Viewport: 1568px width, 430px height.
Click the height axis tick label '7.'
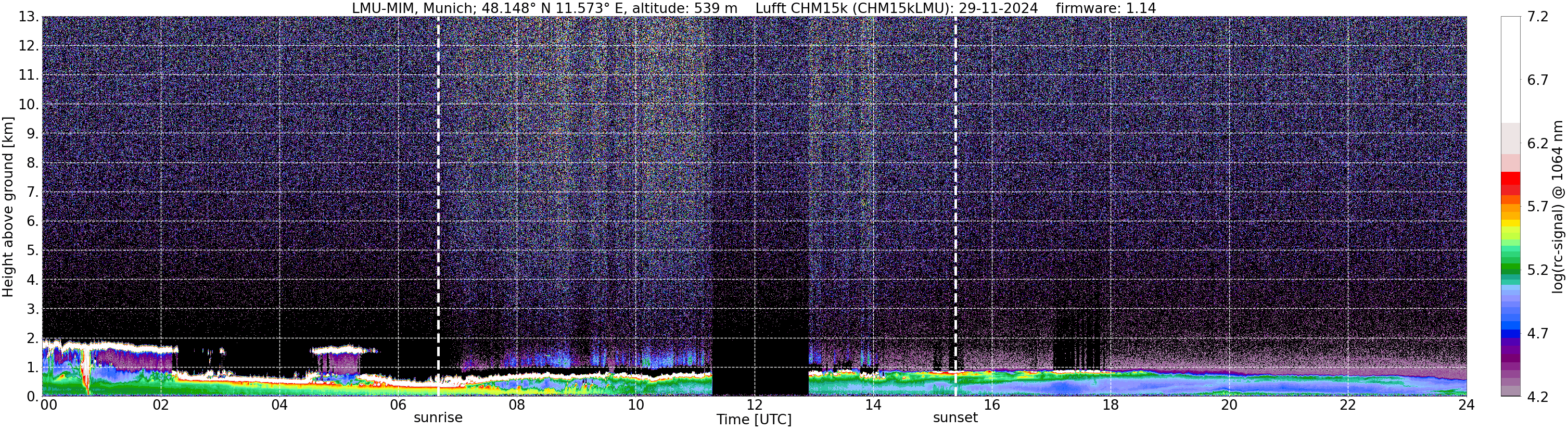point(32,193)
